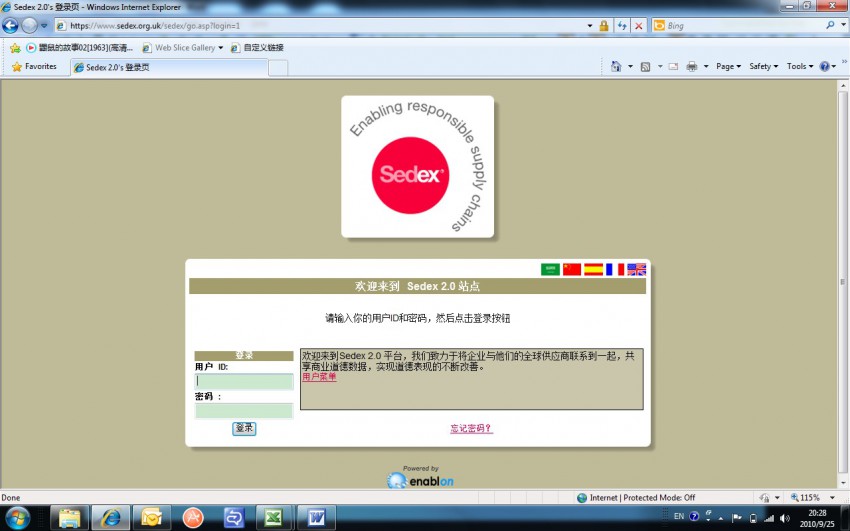Open Windows Explorer from the taskbar
Viewport: 850px width, 531px height.
69,518
